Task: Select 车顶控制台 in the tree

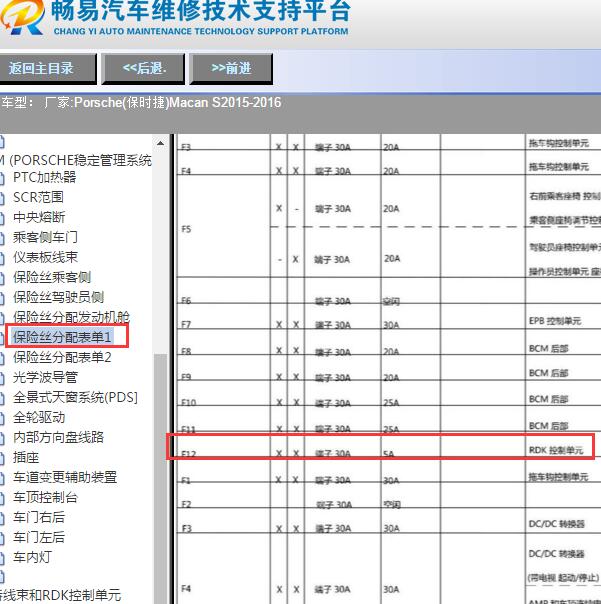Action: point(45,498)
